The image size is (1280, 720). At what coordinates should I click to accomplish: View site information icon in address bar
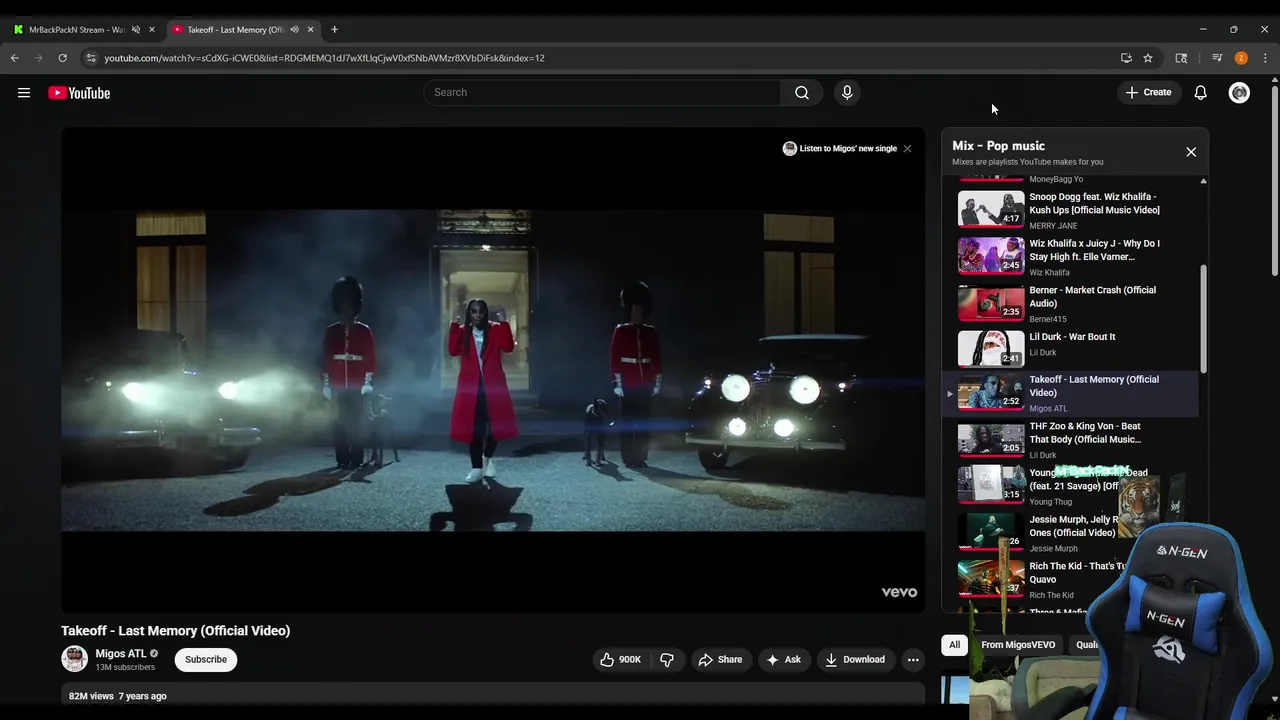[x=91, y=58]
